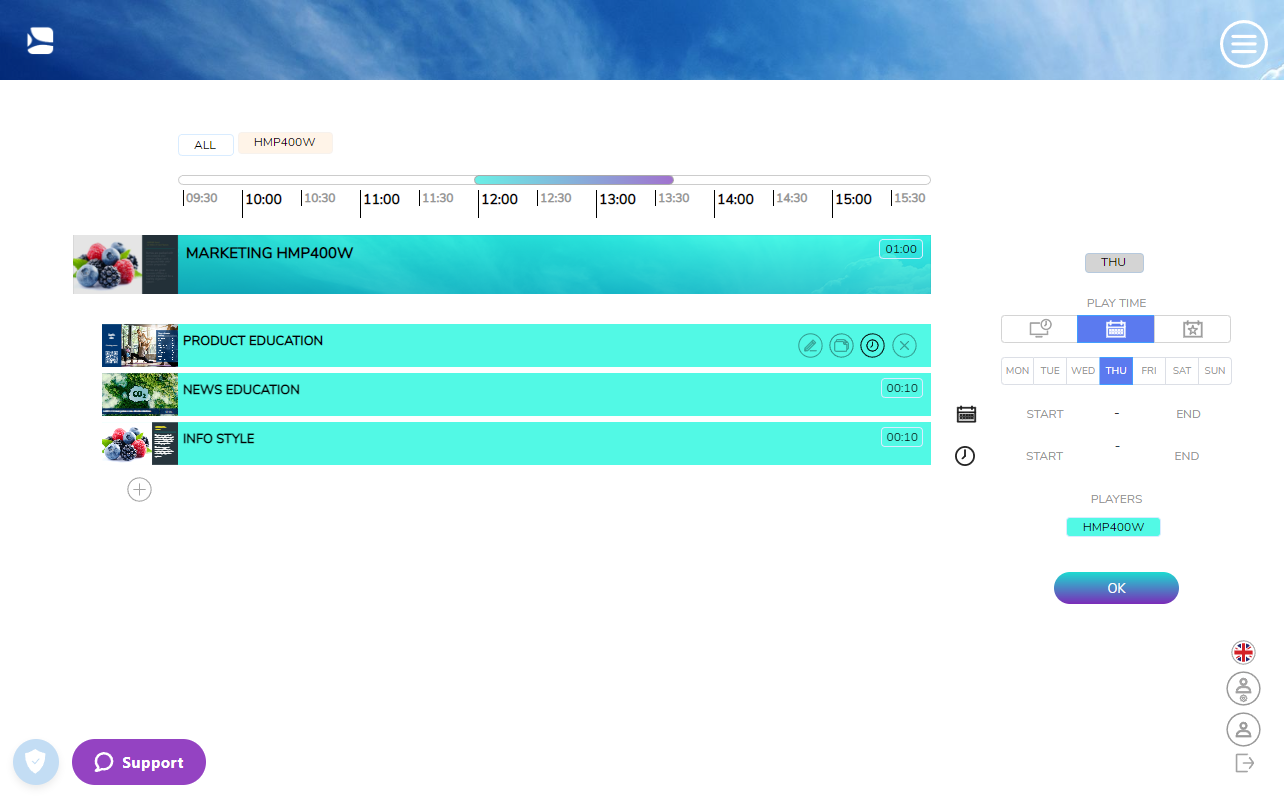Viewport: 1284px width, 799px height.
Task: Select the edit pencil icon on PRODUCT EDUCATION
Action: [x=810, y=345]
